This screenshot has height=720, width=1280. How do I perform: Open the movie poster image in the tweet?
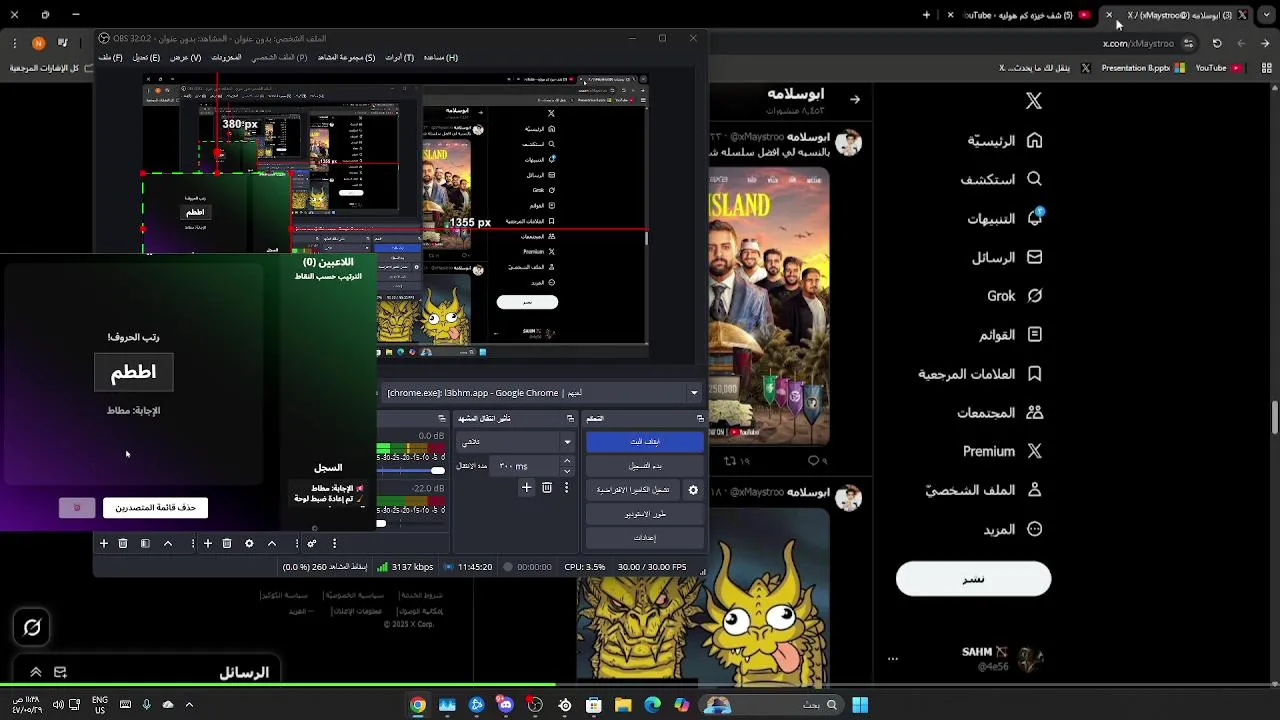pyautogui.click(x=769, y=307)
